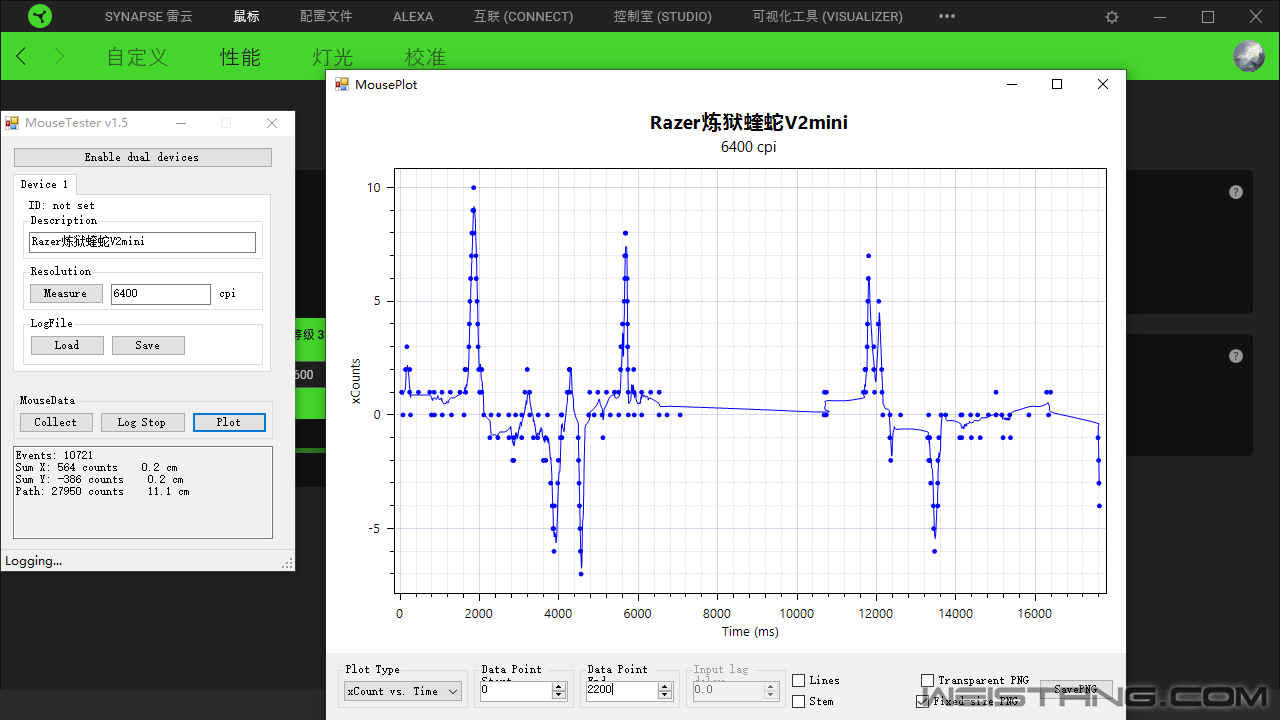This screenshot has width=1280, height=720.
Task: Open the ALEXA tab
Action: point(413,17)
